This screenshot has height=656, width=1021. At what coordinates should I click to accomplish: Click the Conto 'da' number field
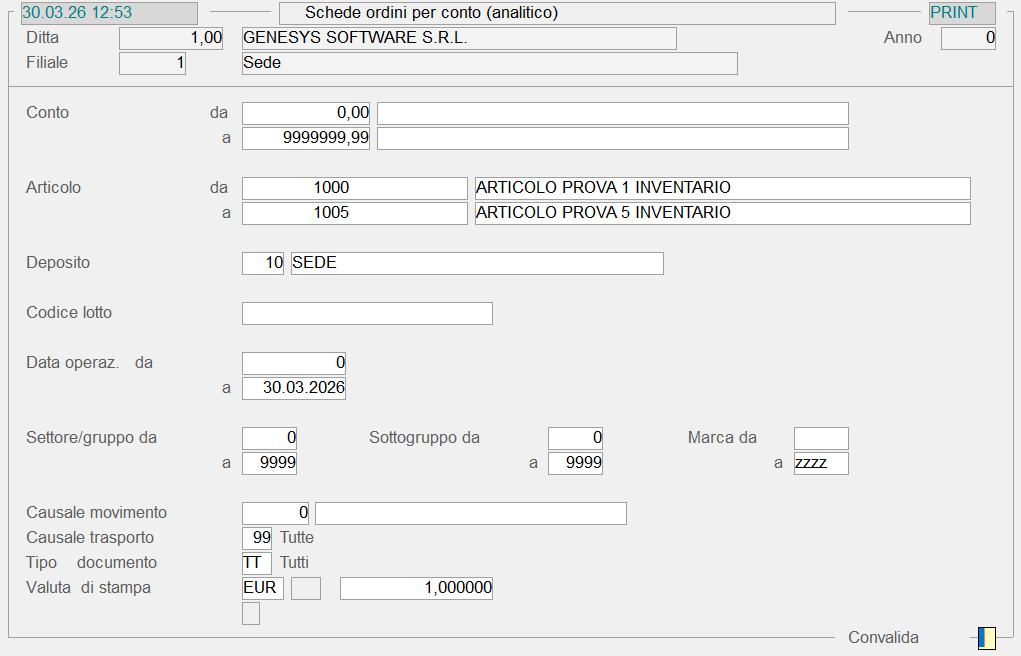pyautogui.click(x=306, y=113)
